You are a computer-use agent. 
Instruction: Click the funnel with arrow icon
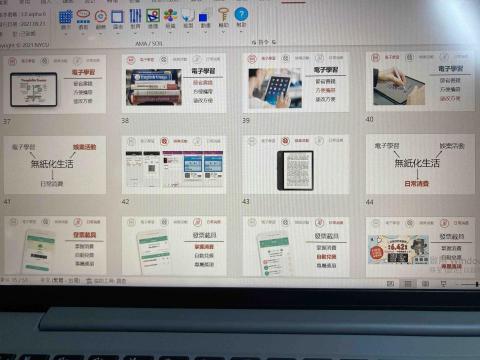click(188, 16)
